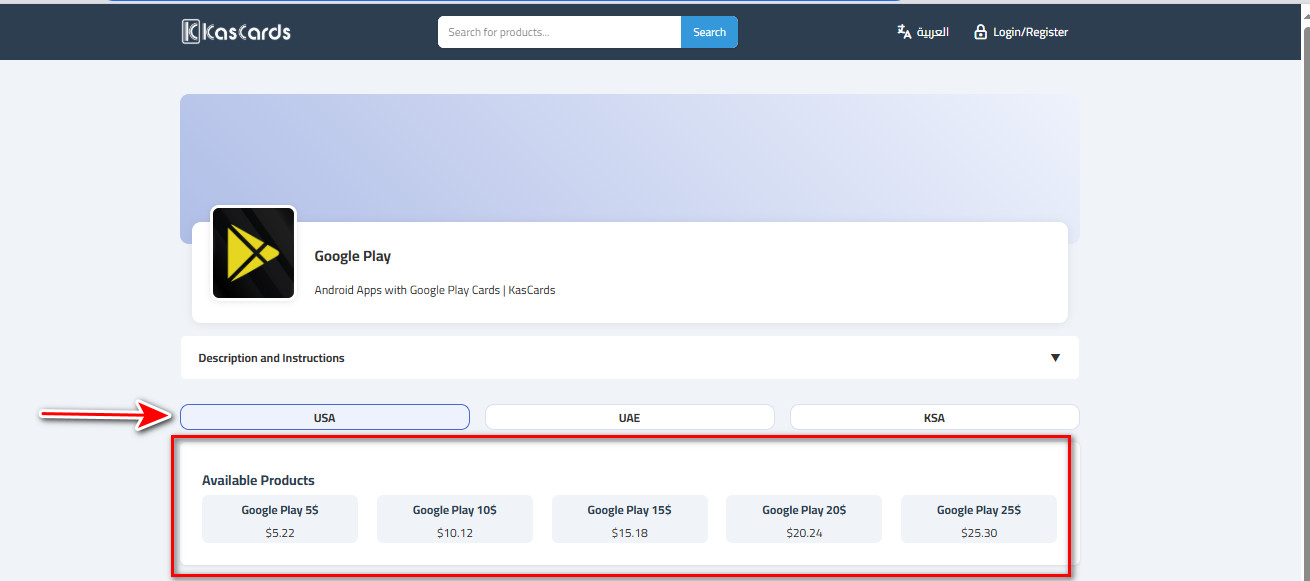Select the USA region tab

(x=325, y=417)
